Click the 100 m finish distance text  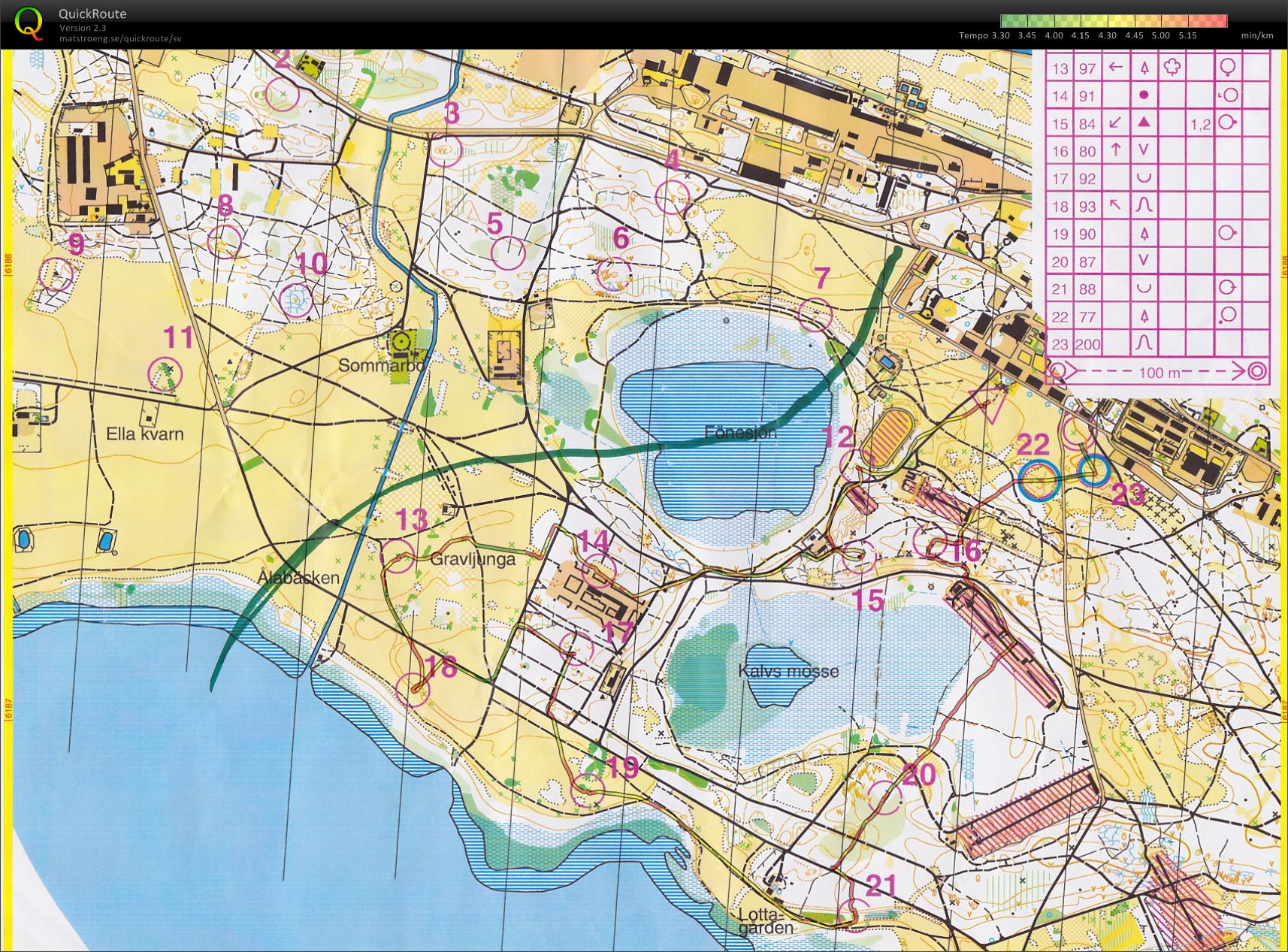click(x=1160, y=372)
